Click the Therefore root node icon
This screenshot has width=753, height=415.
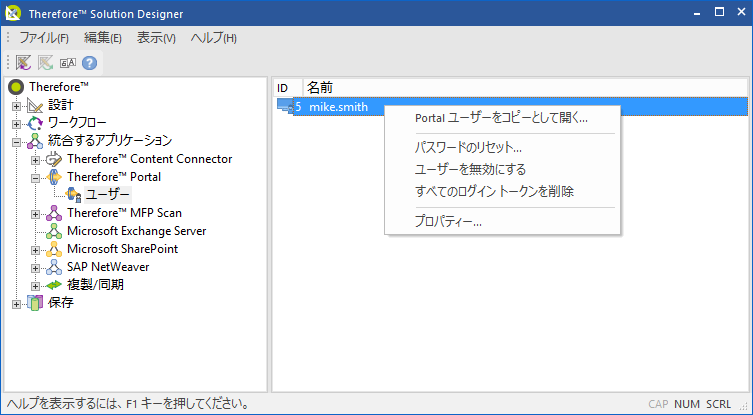(16, 87)
